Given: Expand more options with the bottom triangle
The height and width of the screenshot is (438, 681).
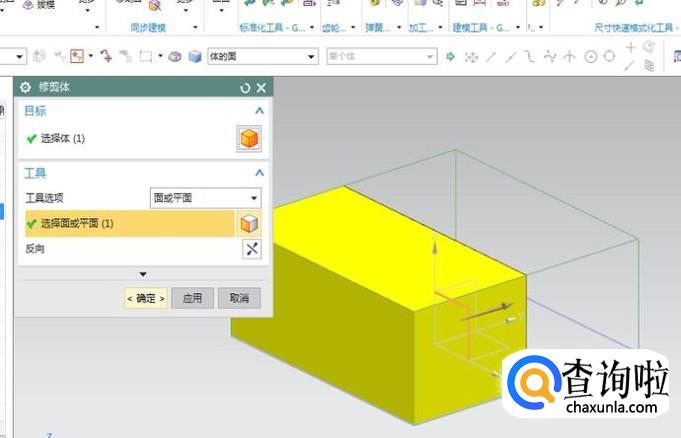Looking at the screenshot, I should pos(143,274).
